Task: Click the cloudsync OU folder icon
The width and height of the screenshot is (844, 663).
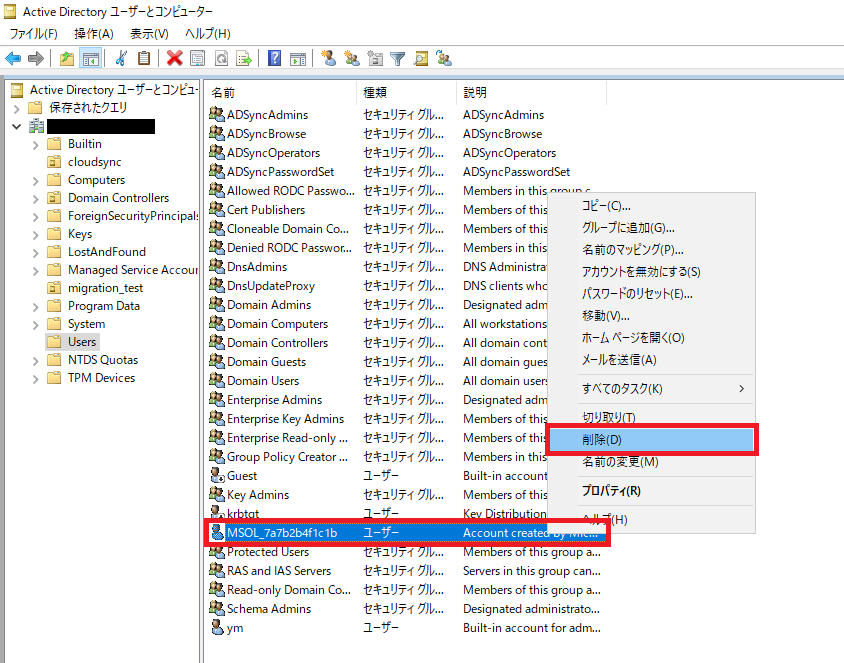Action: [54, 161]
